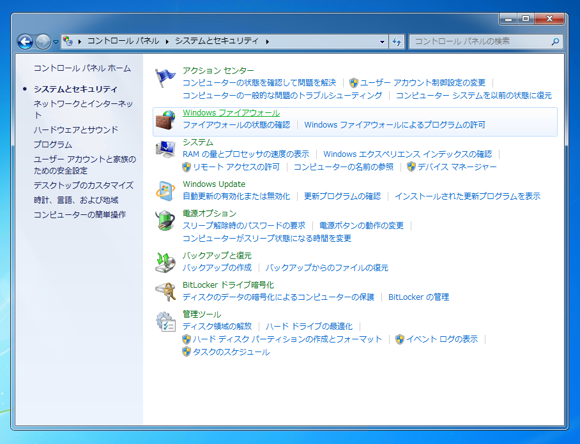
Task: Select デスクトップのカスタマイズ in sidebar
Action: (x=84, y=185)
